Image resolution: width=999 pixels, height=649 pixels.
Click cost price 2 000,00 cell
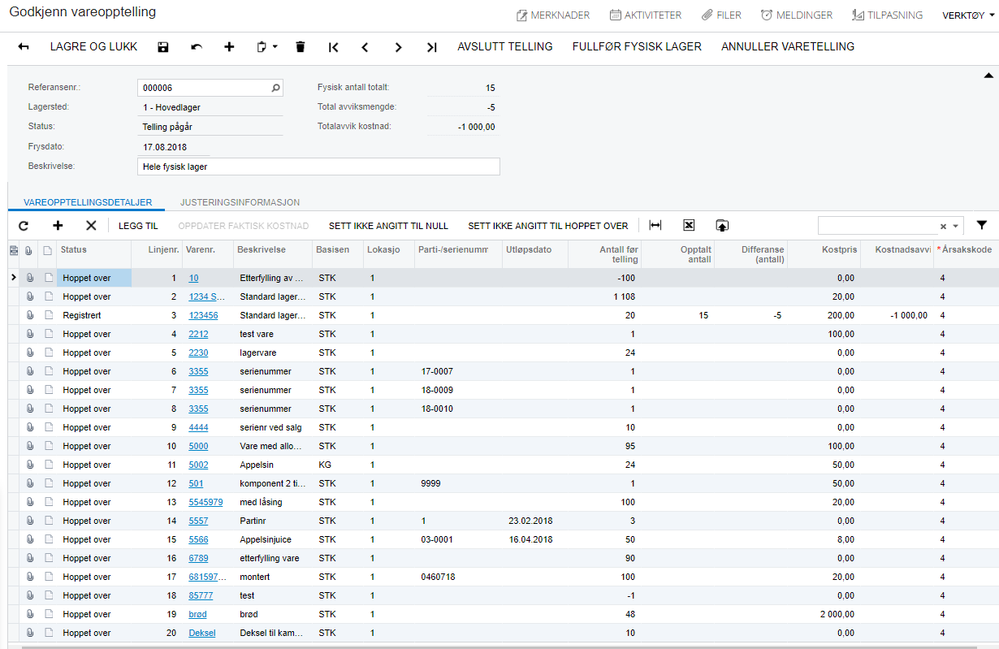tap(824, 615)
